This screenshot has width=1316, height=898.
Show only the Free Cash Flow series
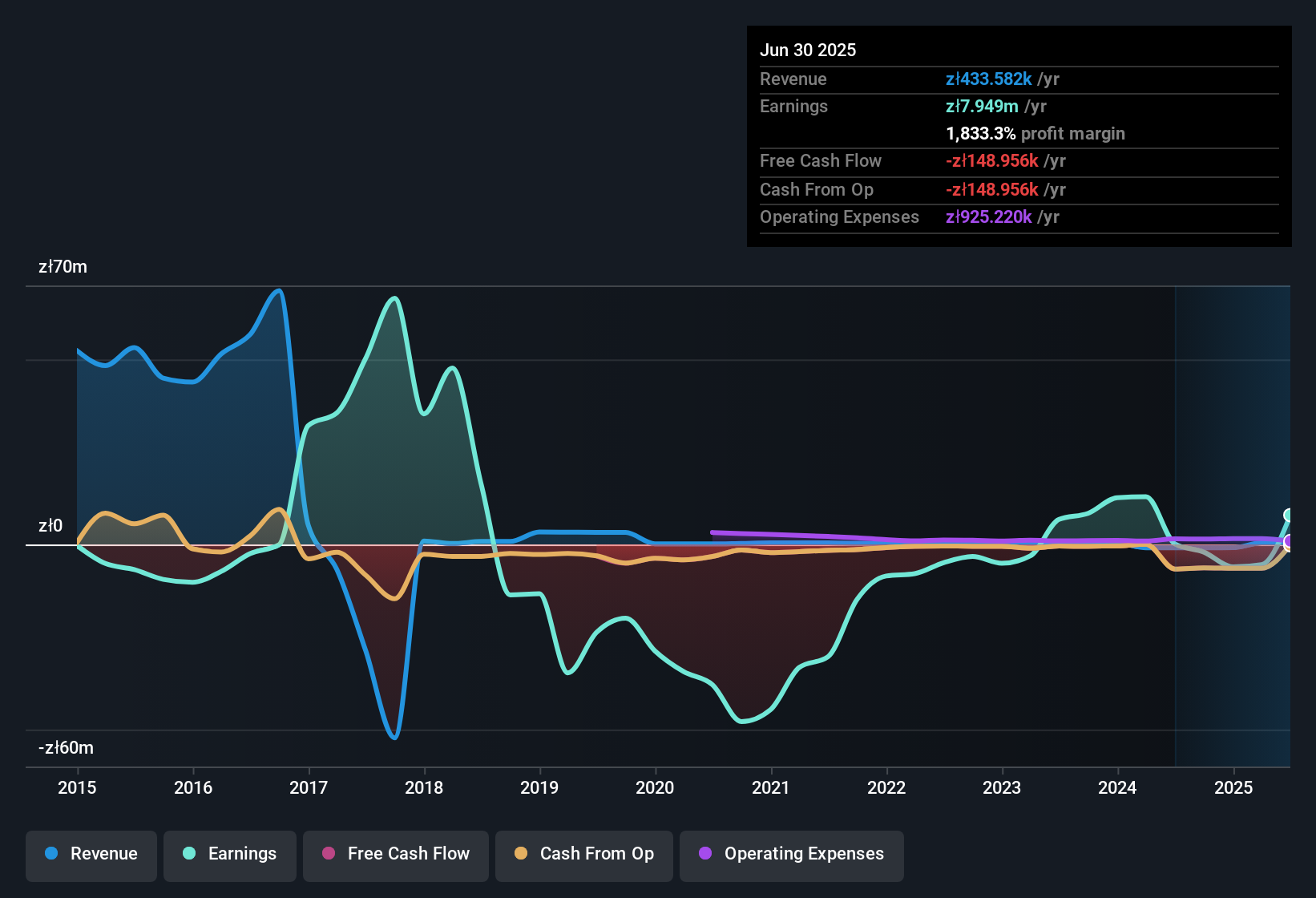tap(395, 854)
